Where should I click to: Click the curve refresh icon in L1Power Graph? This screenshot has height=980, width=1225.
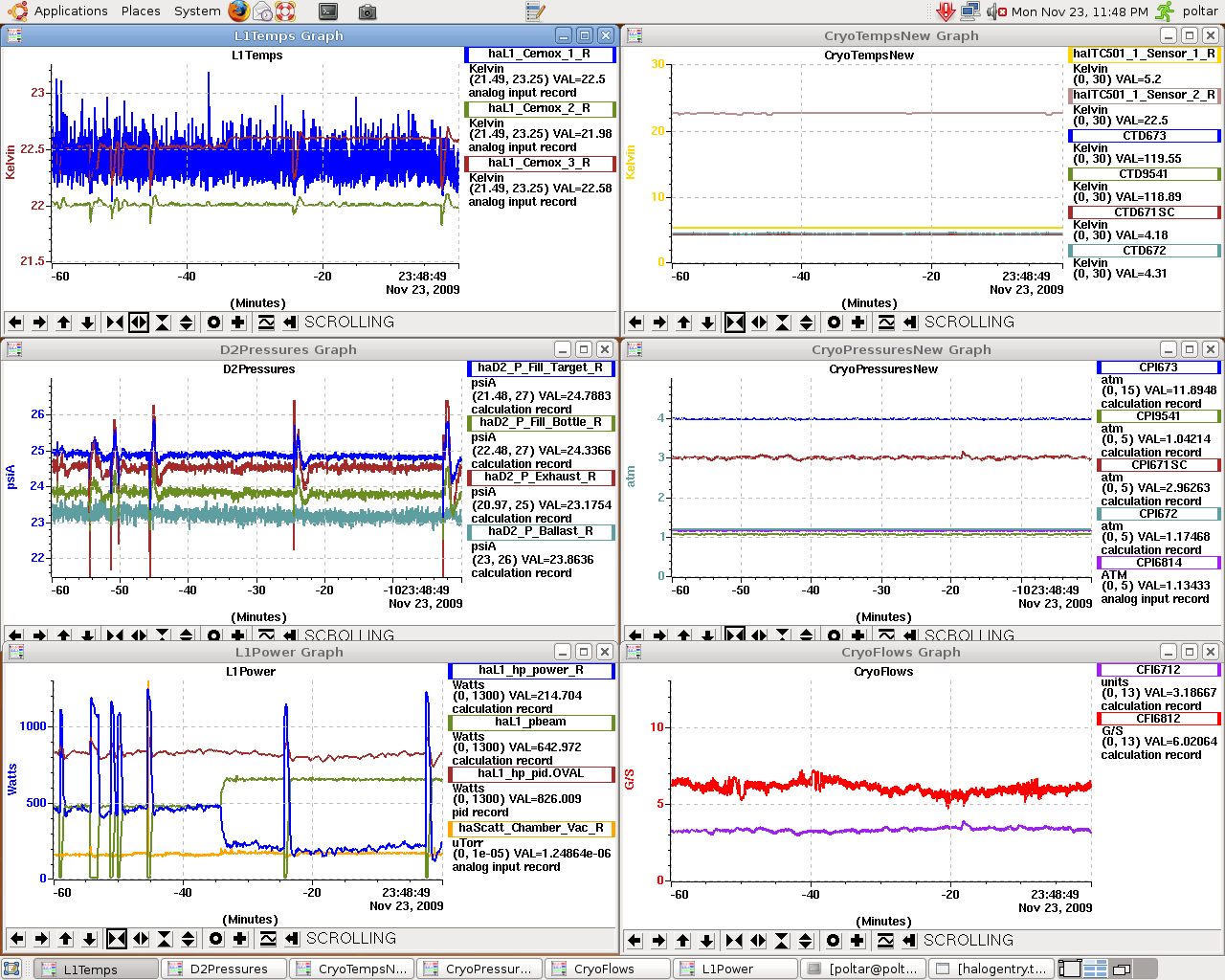point(268,939)
